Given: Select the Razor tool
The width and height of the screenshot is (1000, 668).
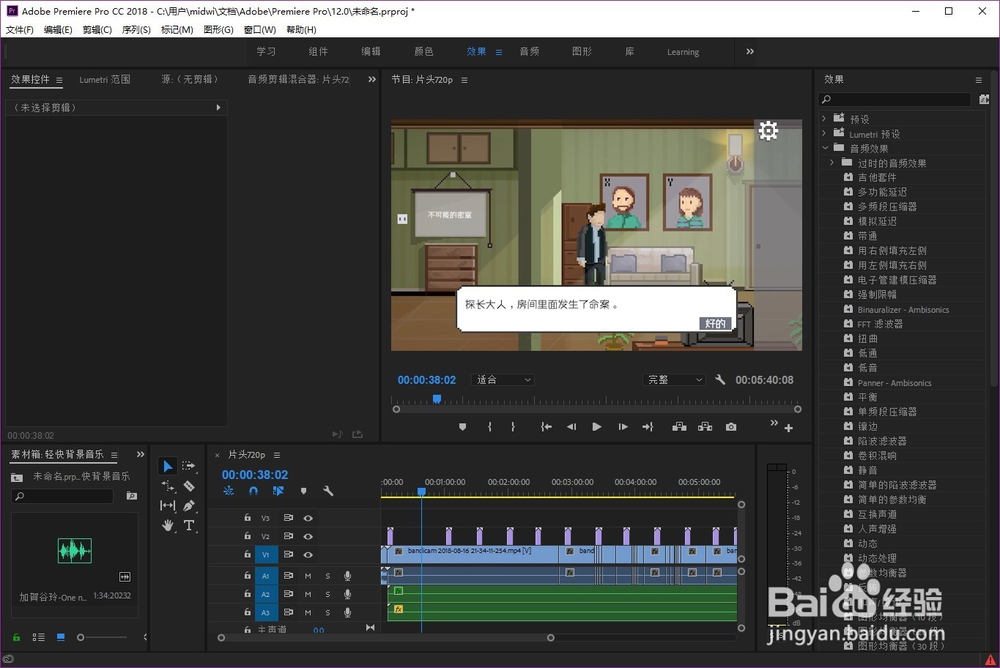Looking at the screenshot, I should (189, 486).
